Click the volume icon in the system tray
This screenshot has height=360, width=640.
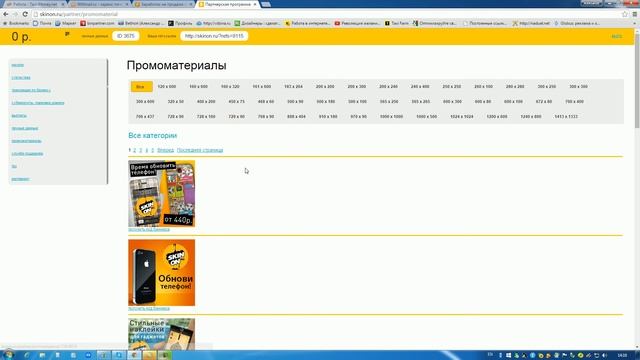pos(604,356)
